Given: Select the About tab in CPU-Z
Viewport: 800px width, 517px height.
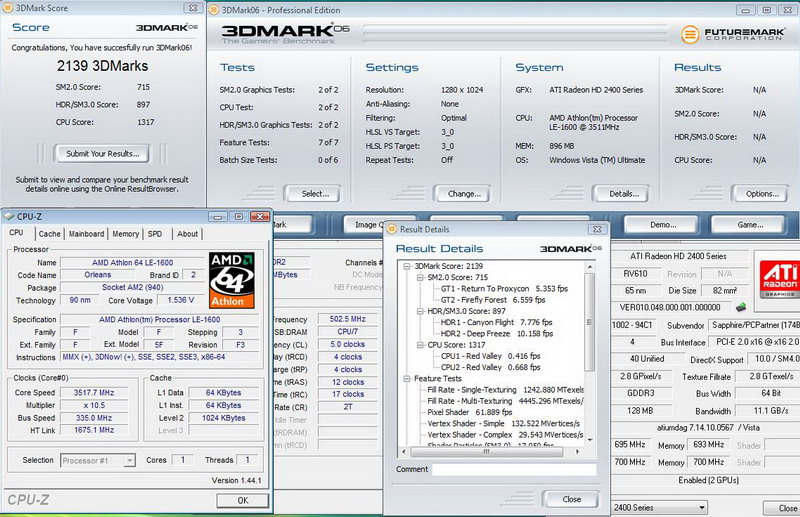Looking at the screenshot, I should (x=187, y=234).
